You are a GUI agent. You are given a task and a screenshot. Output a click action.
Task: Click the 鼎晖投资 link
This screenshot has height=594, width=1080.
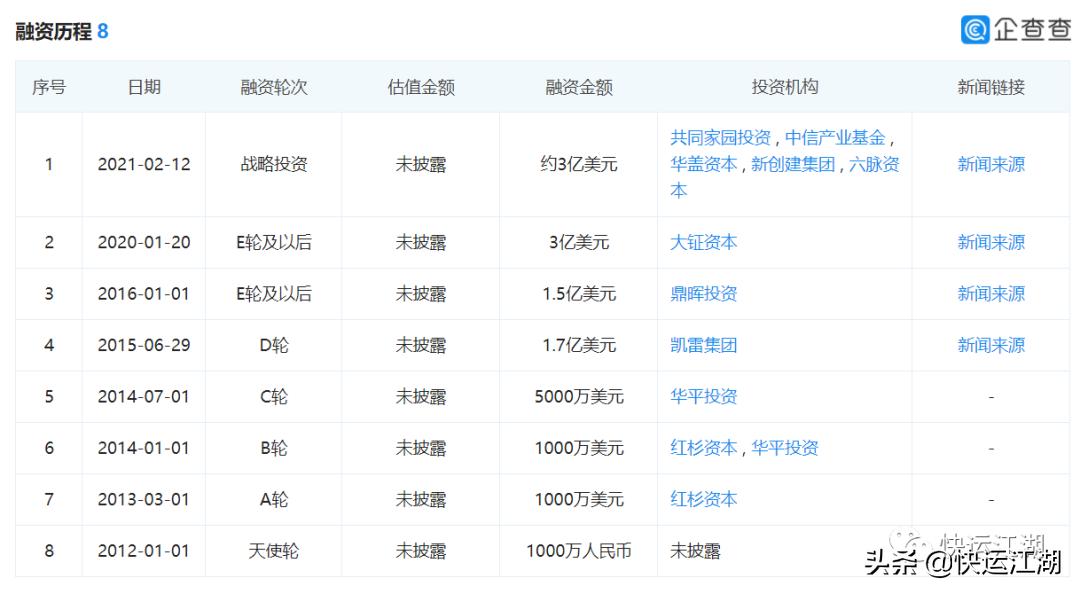pyautogui.click(x=705, y=294)
